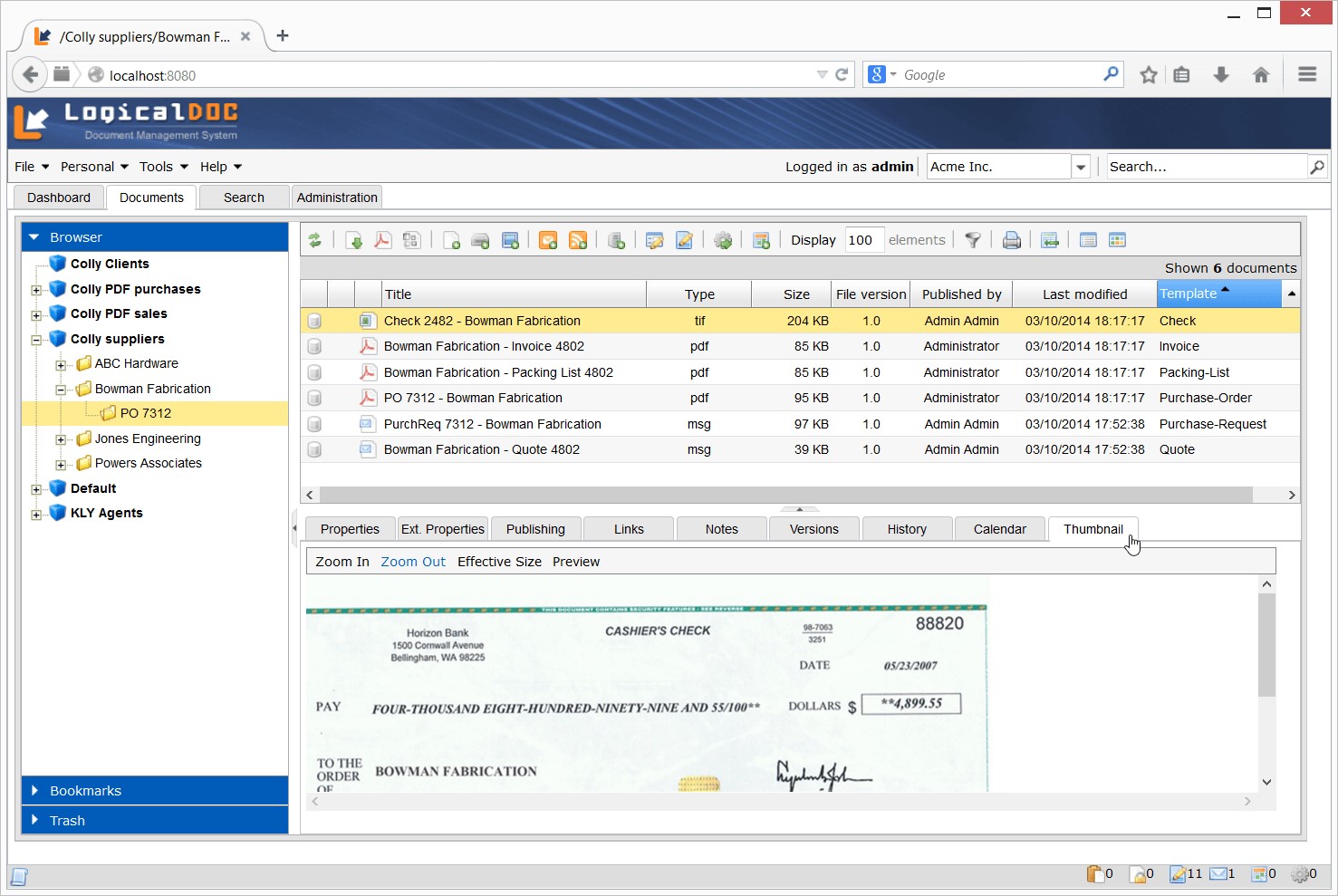The image size is (1338, 896).
Task: Collapse the Bowman Fabrication folder
Action: click(x=61, y=390)
